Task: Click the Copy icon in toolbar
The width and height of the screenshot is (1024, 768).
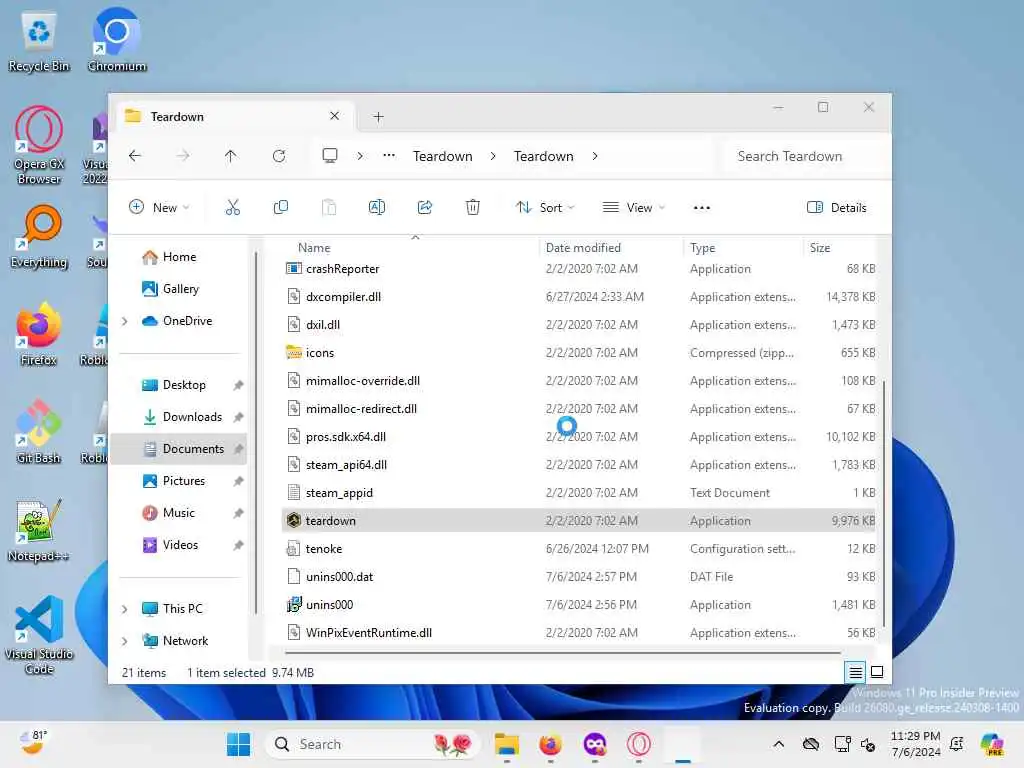Action: point(281,208)
